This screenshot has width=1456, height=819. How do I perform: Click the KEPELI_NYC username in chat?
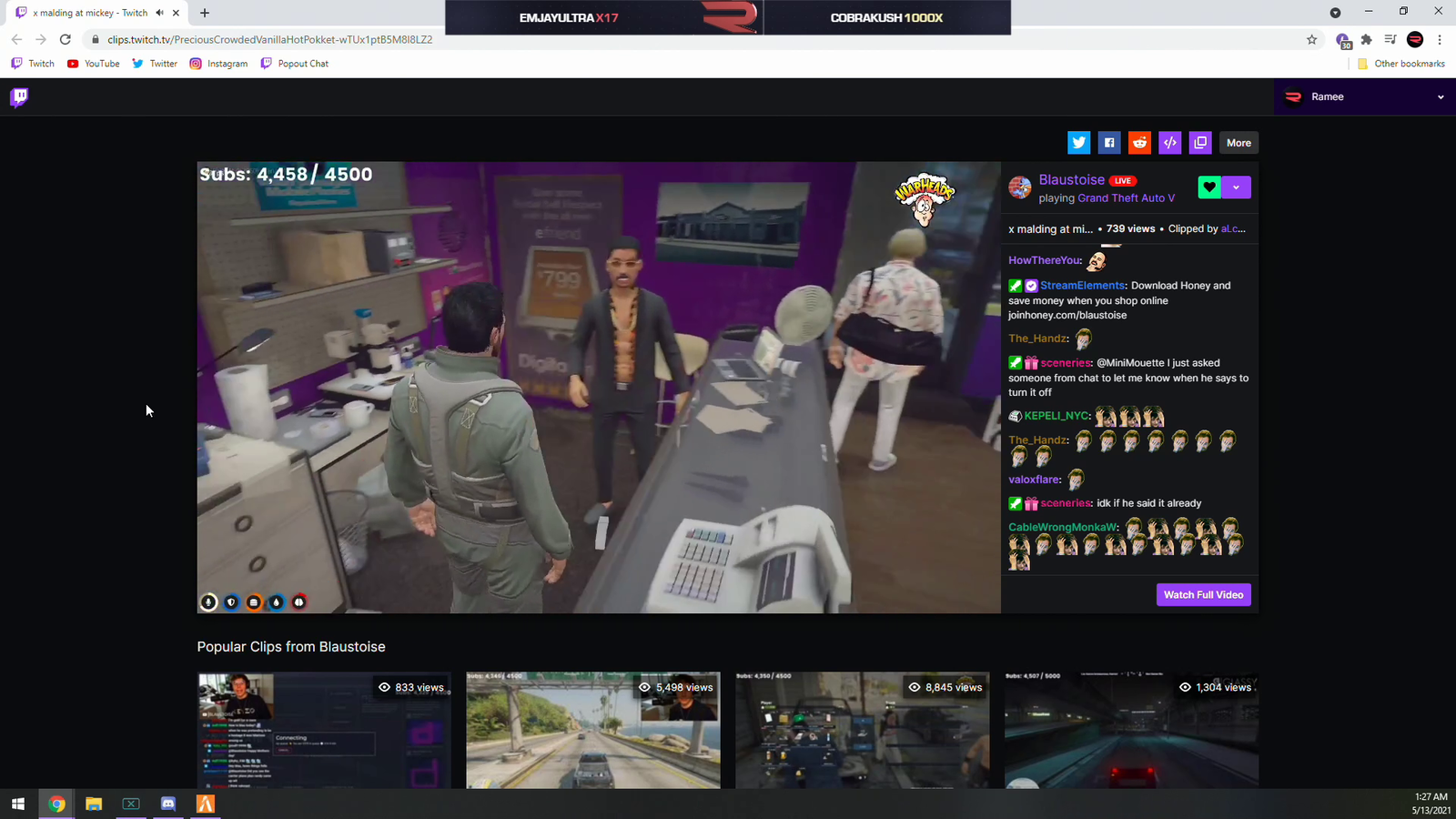(x=1057, y=416)
